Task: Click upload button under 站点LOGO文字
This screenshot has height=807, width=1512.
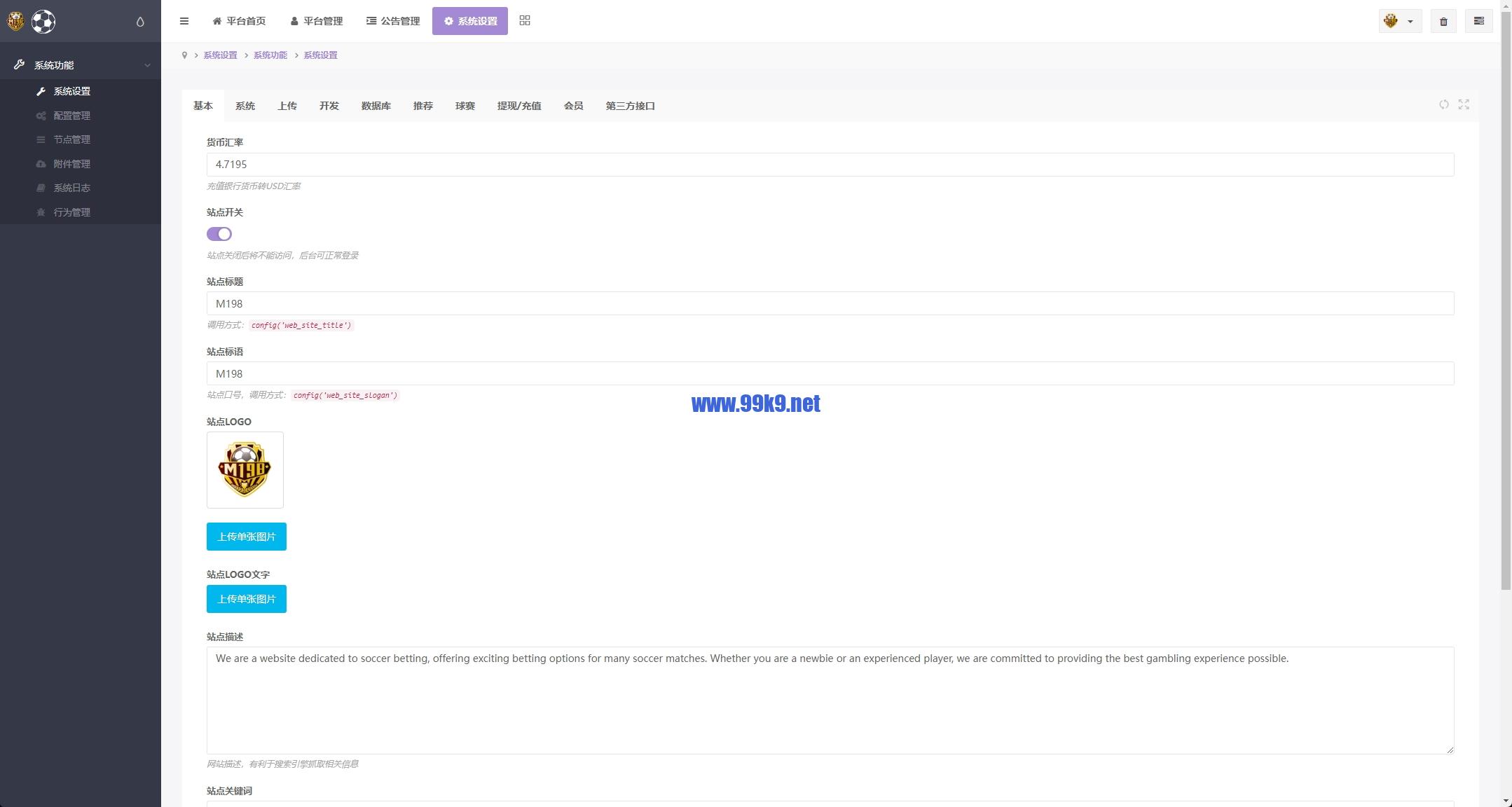Action: click(x=247, y=599)
